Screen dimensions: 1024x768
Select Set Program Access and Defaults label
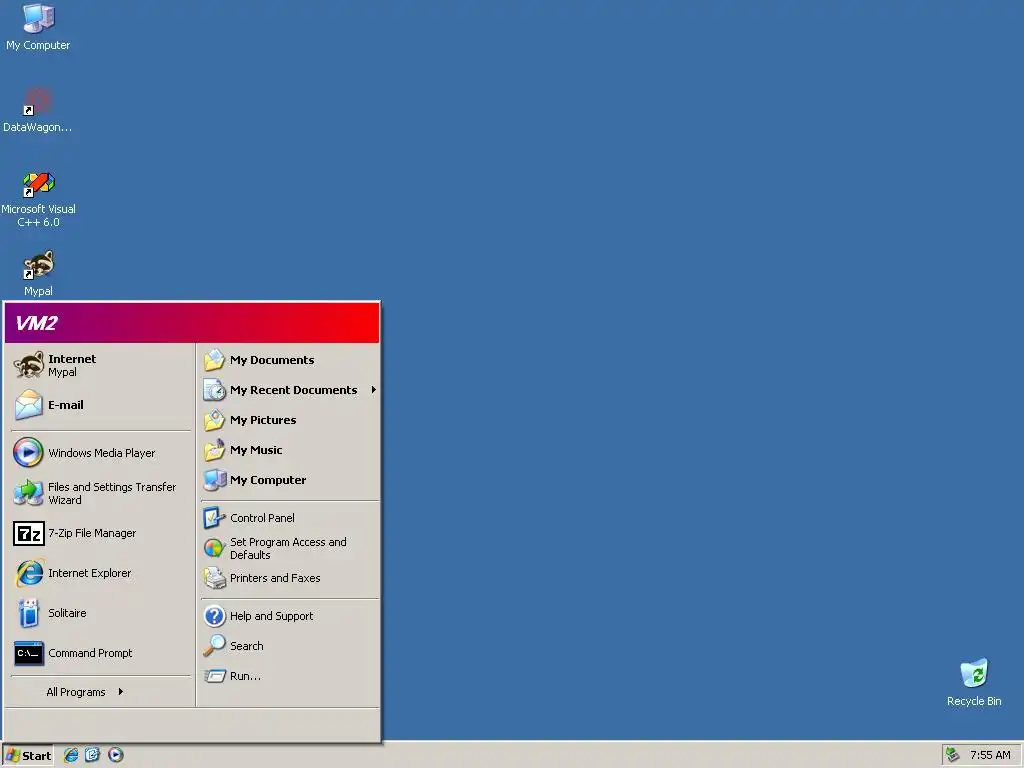coord(288,548)
